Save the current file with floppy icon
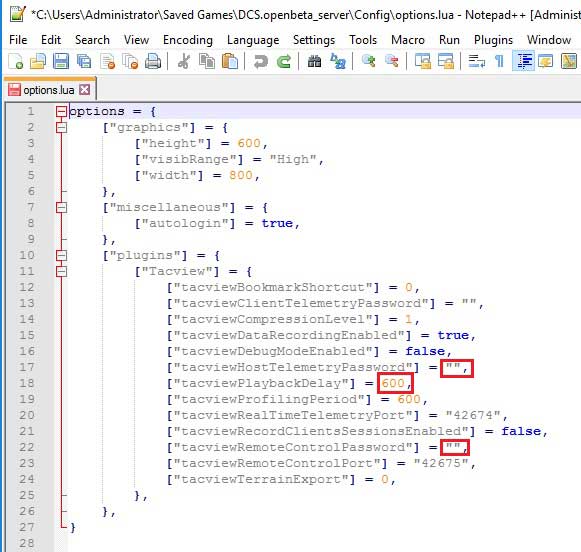This screenshot has height=552, width=581. point(61,61)
